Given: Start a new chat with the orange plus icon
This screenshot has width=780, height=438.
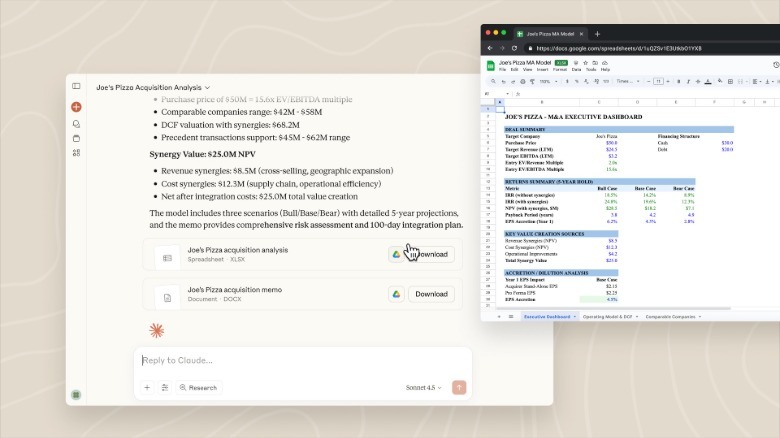Looking at the screenshot, I should (76, 106).
